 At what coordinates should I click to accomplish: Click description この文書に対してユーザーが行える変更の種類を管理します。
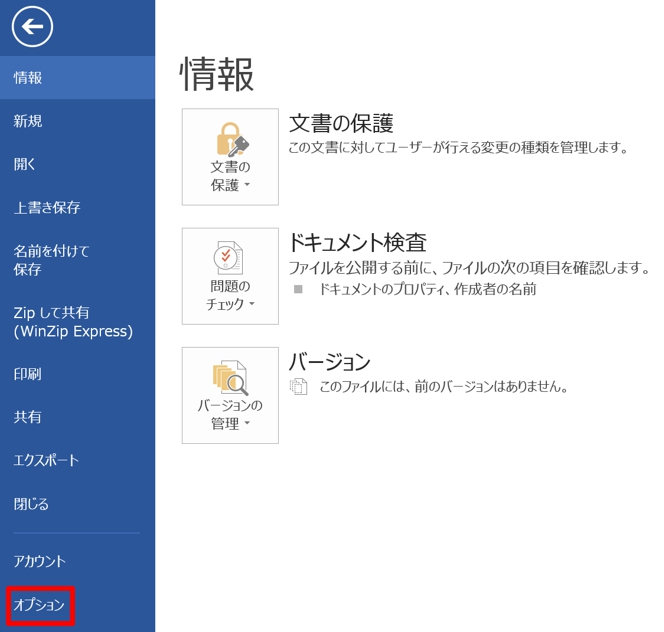pyautogui.click(x=459, y=148)
